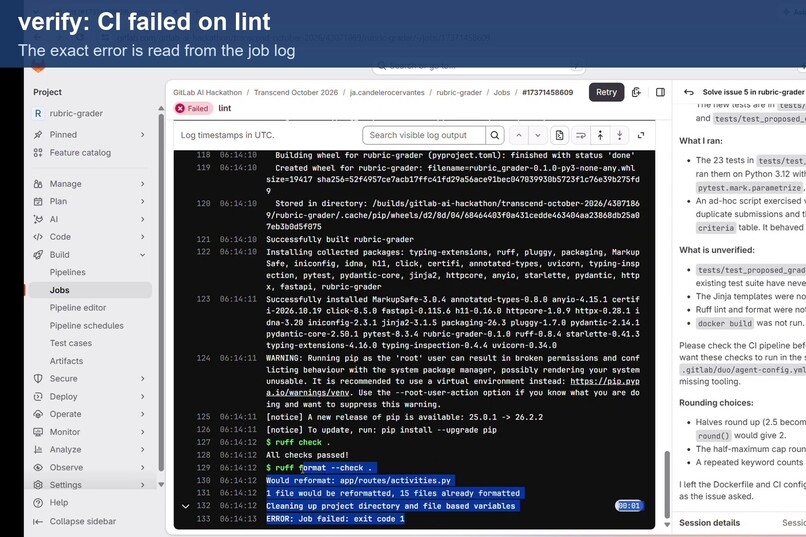Expand the AI menu

(x=90, y=219)
